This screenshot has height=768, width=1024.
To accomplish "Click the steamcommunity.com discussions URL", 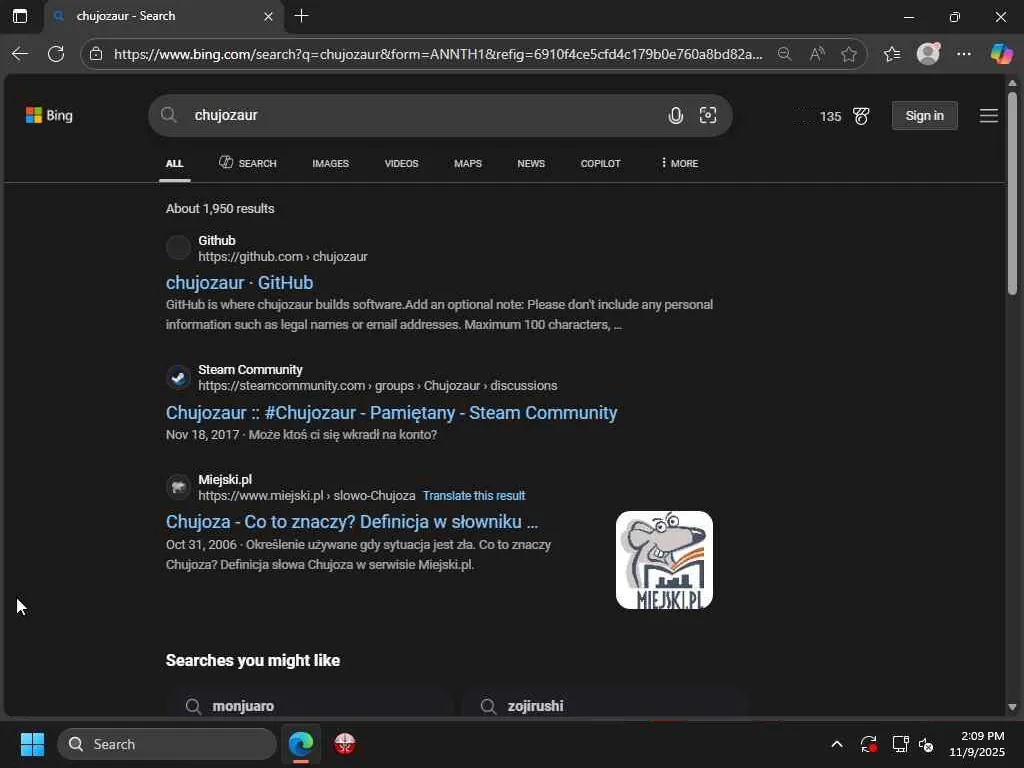I will click(x=377, y=386).
